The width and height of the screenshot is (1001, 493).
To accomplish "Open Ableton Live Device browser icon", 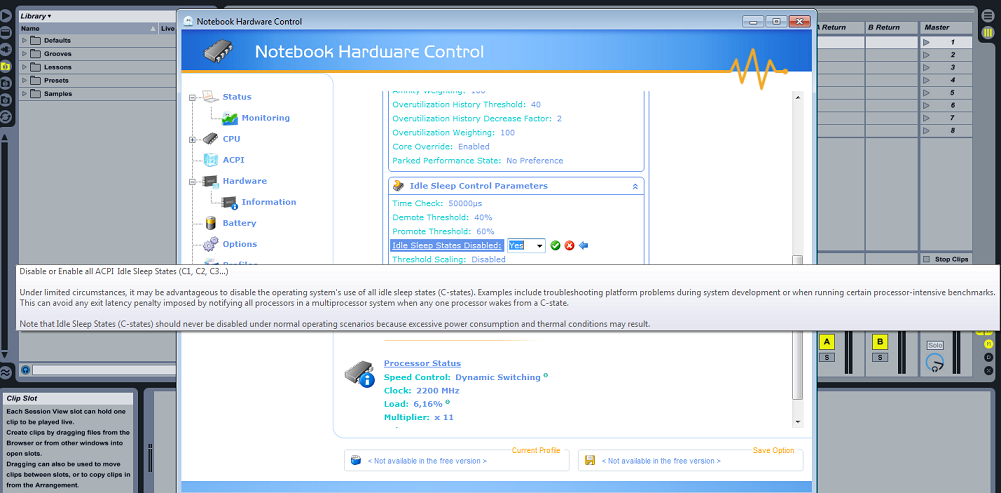I will (x=6, y=32).
